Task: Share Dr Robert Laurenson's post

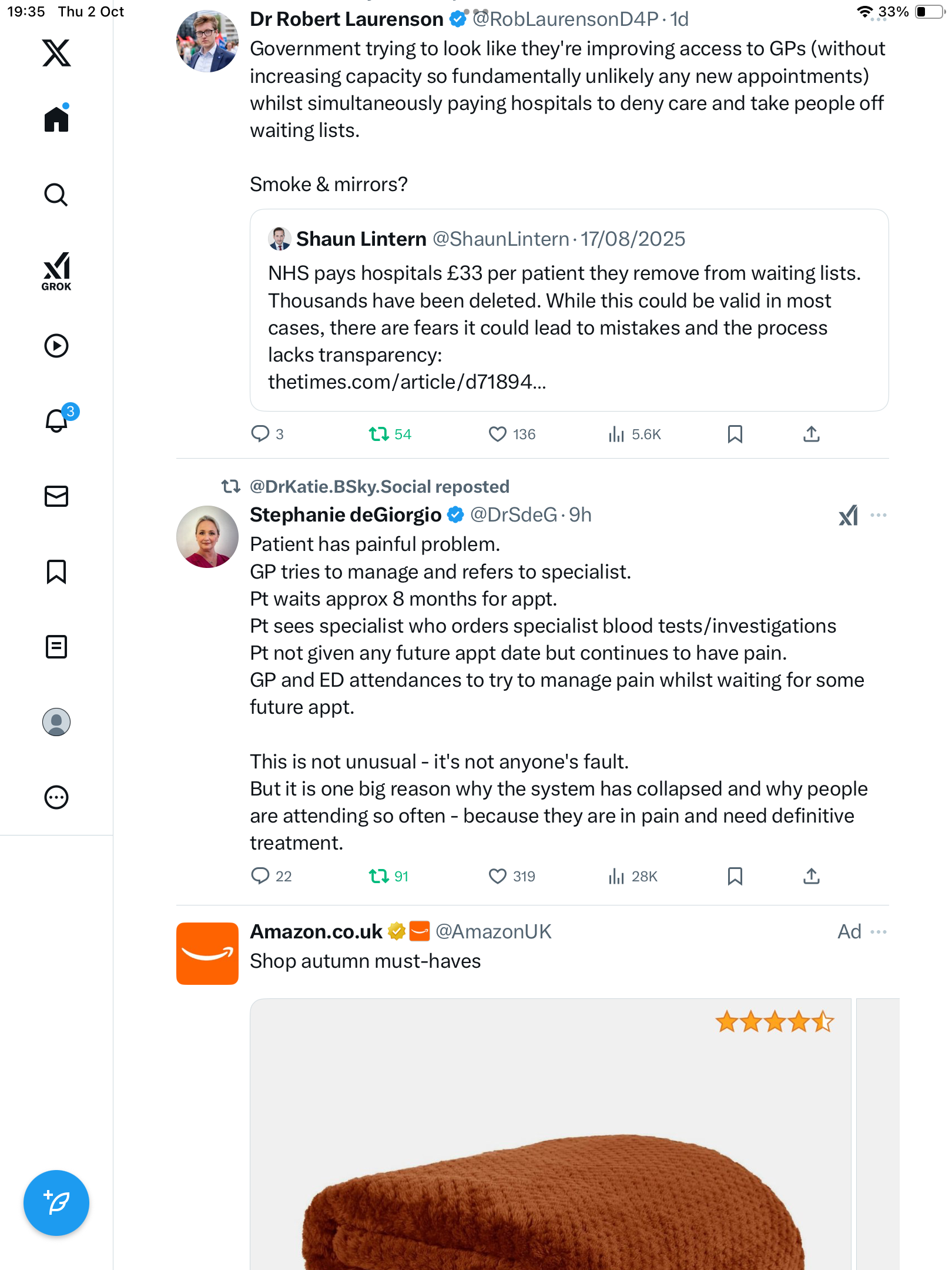Action: (811, 435)
